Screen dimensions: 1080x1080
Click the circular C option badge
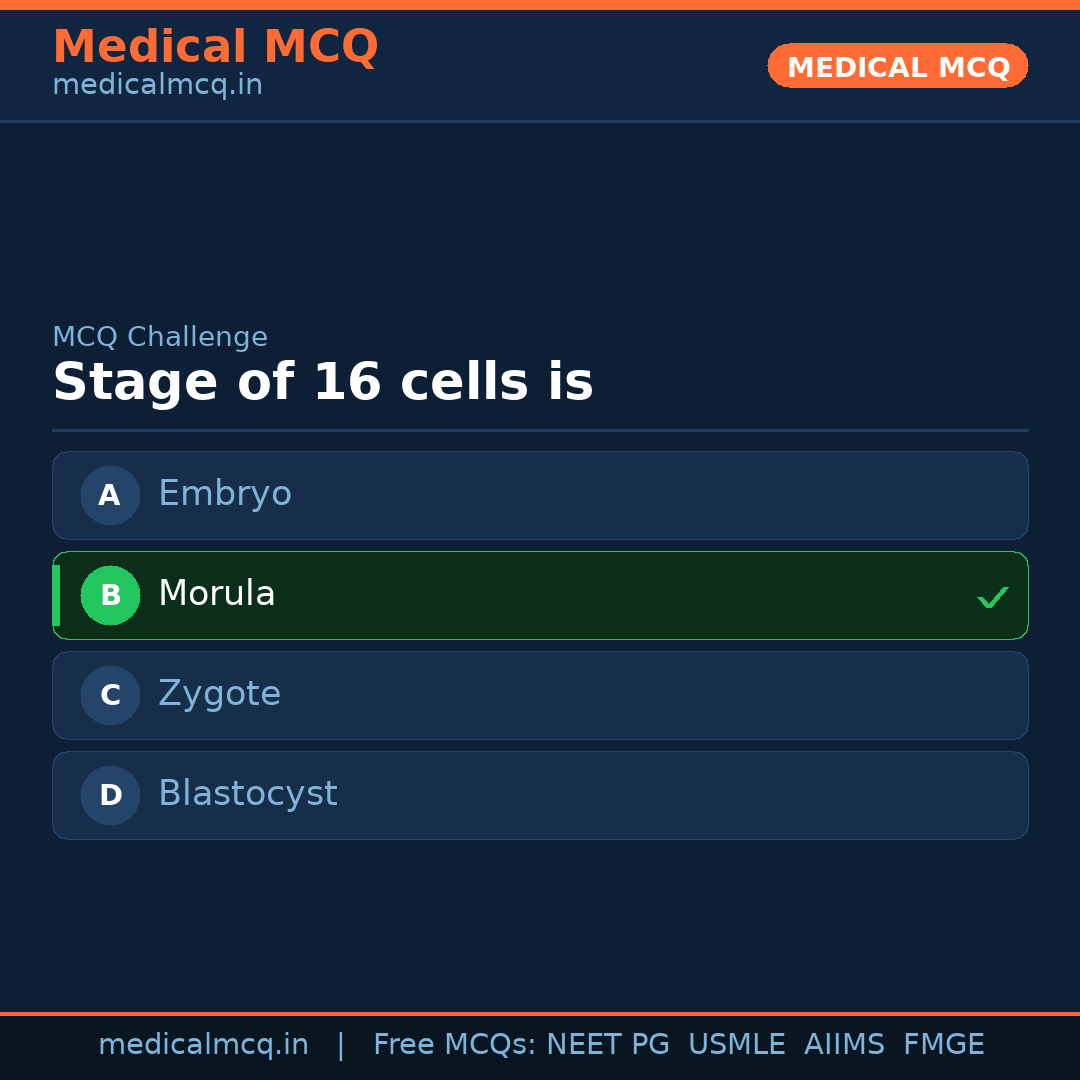(110, 695)
